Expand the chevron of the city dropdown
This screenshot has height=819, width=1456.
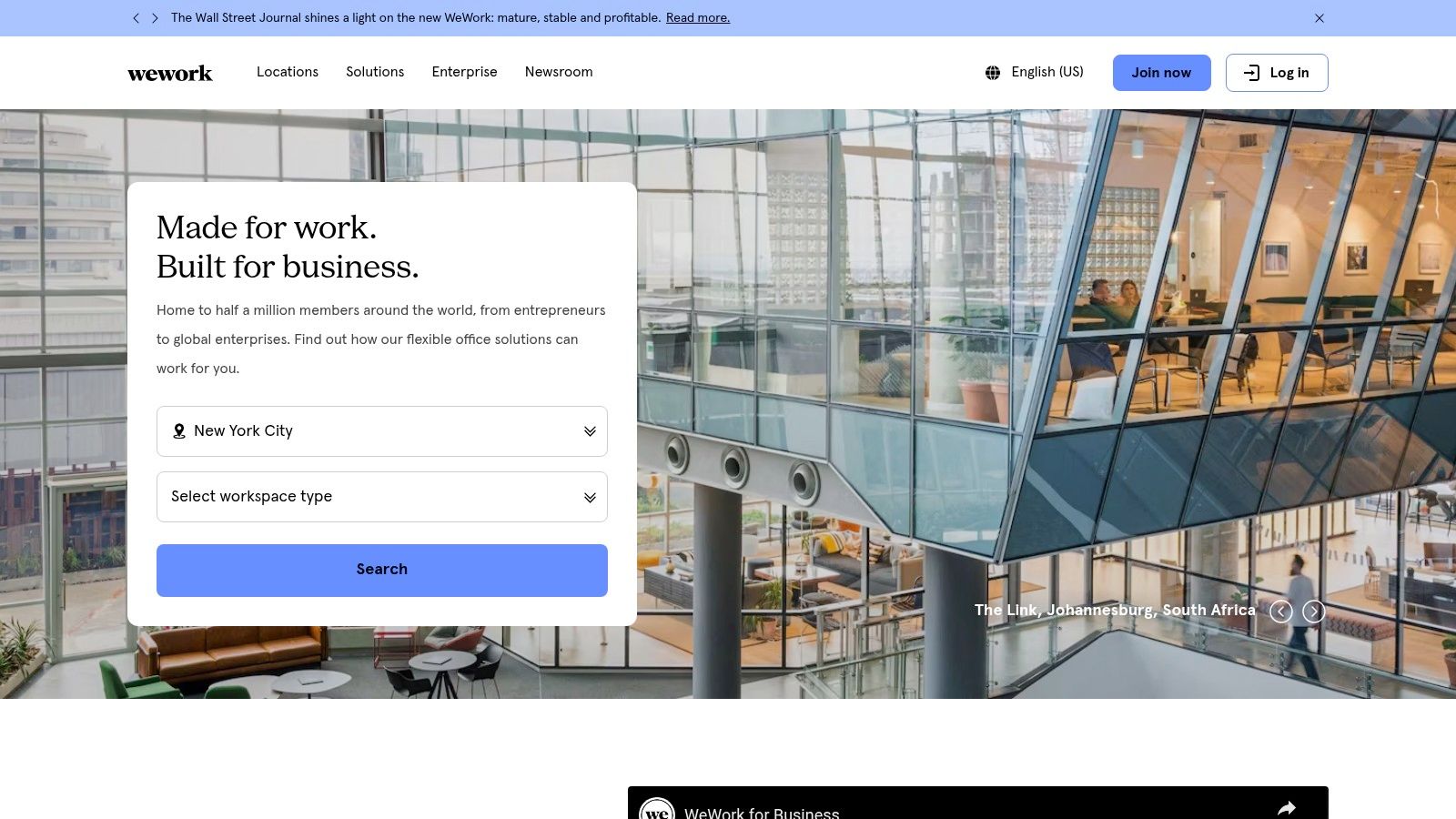click(x=590, y=431)
